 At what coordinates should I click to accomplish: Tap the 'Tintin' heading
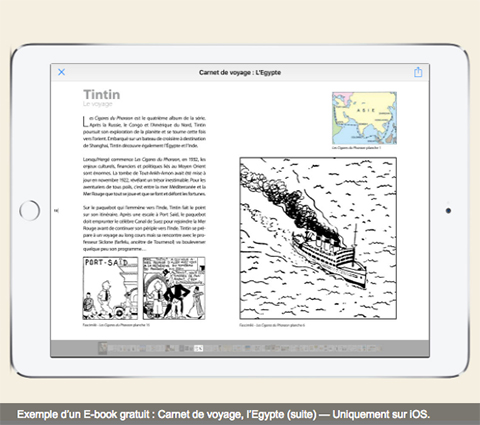(x=102, y=94)
